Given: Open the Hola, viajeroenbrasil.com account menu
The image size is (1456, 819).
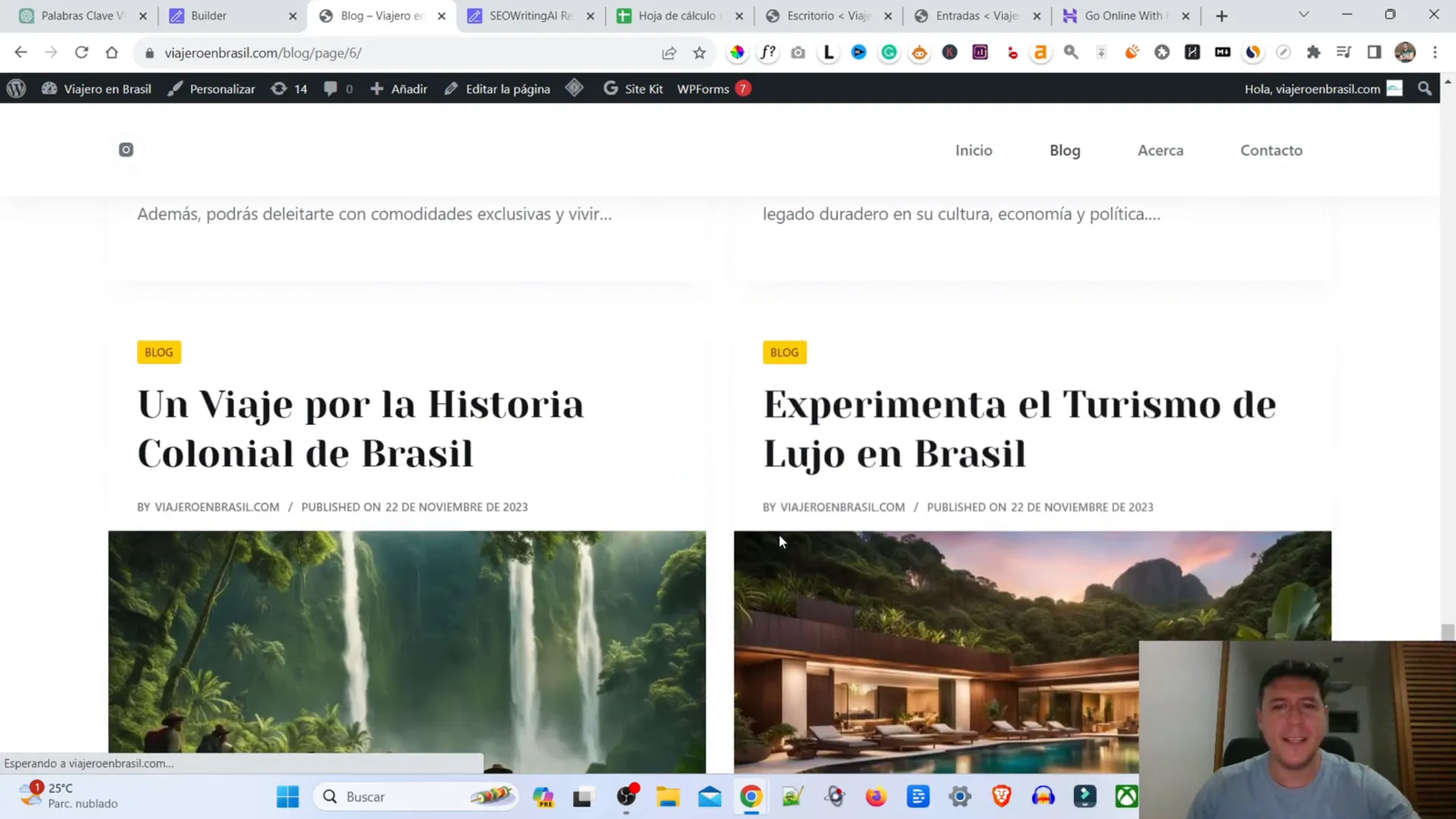Looking at the screenshot, I should (1323, 88).
